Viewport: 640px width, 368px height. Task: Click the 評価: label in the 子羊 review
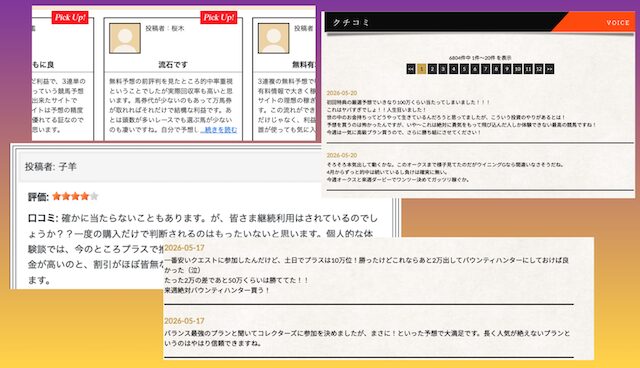click(38, 197)
